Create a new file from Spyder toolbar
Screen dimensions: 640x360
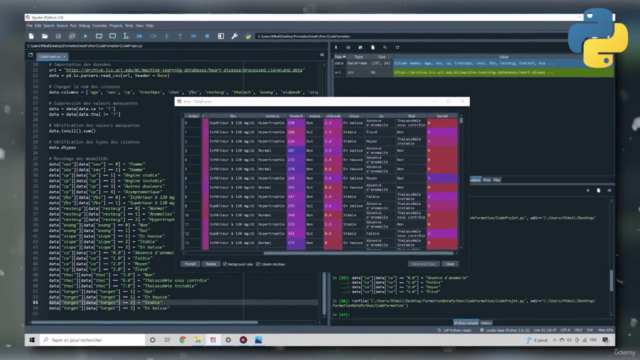pos(31,36)
